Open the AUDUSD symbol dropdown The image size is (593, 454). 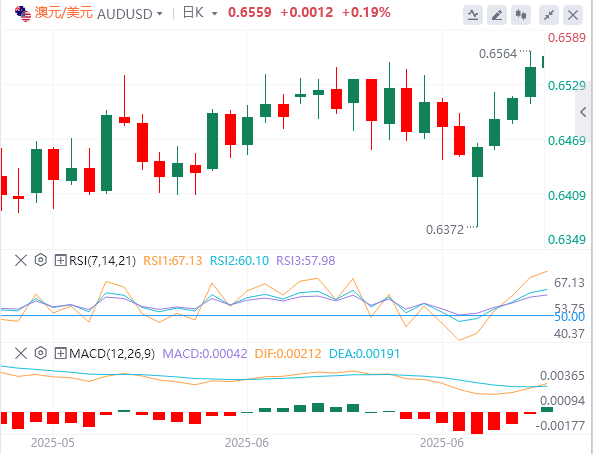point(130,14)
